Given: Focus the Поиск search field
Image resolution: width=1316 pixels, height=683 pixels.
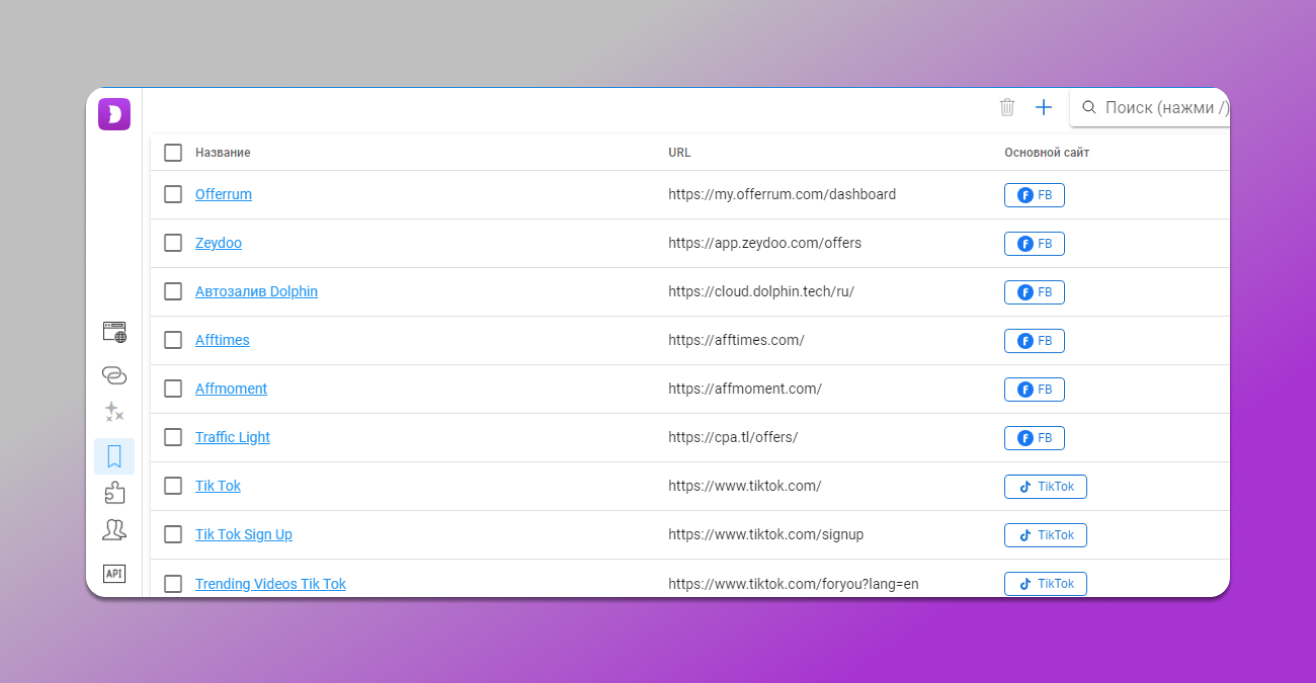Looking at the screenshot, I should 1160,107.
